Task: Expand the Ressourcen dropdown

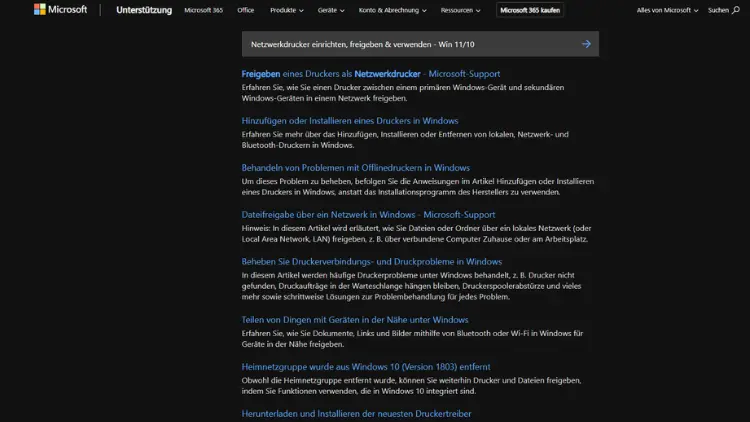Action: tap(460, 10)
